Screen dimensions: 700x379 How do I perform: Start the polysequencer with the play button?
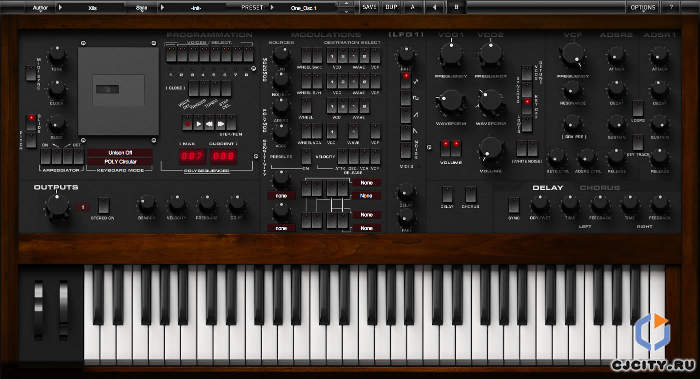(x=198, y=123)
